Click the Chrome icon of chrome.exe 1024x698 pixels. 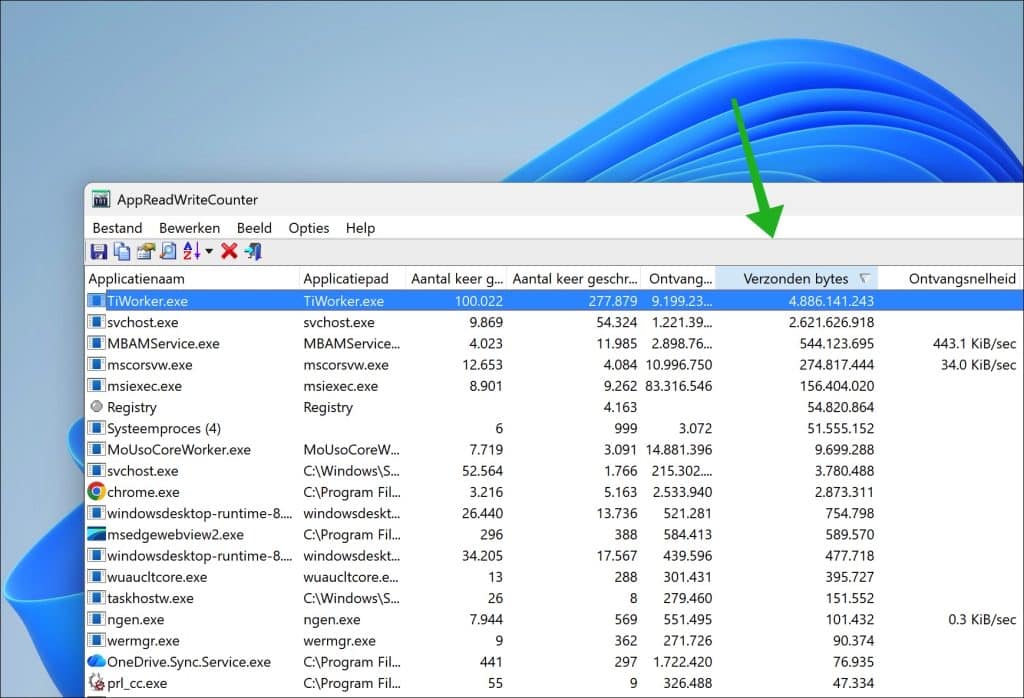tap(96, 491)
